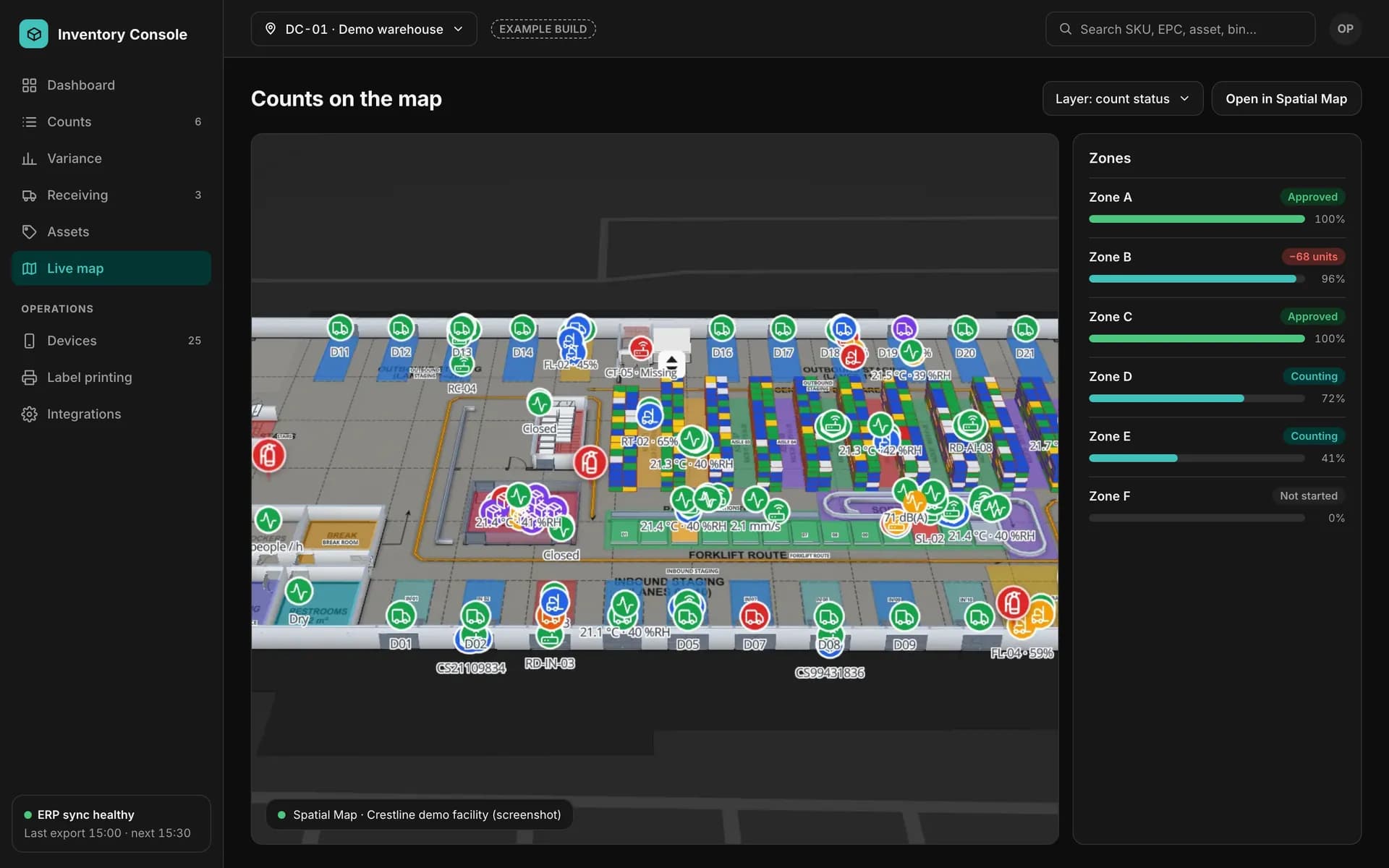Click Open in Spatial Map button

click(x=1286, y=98)
